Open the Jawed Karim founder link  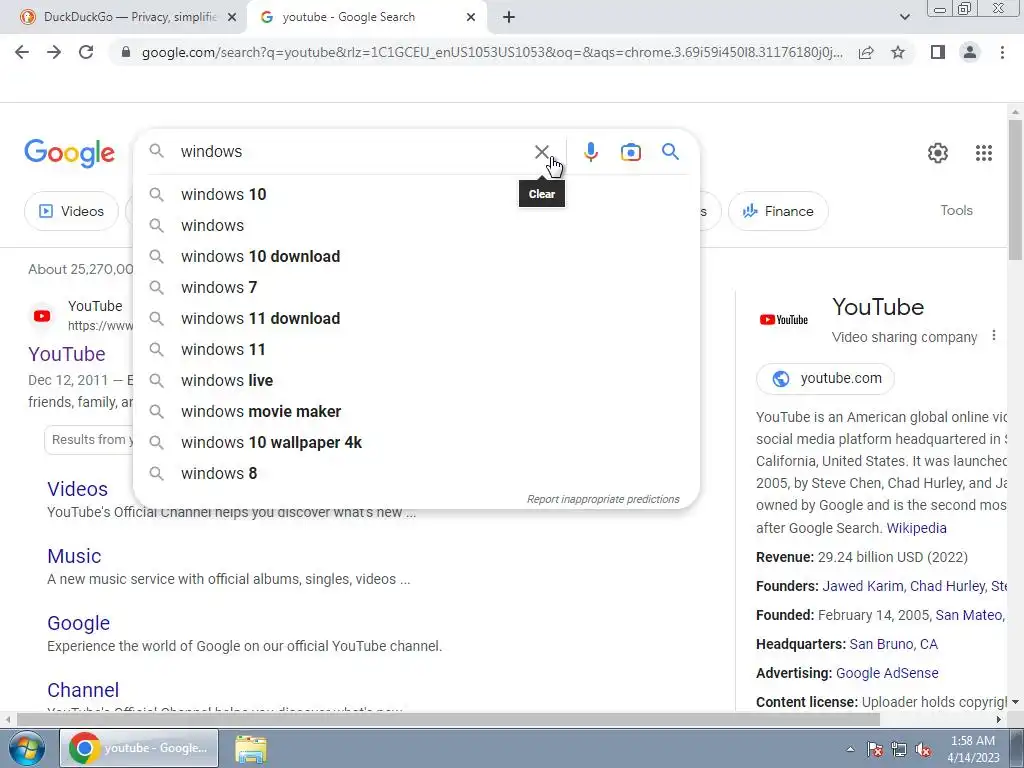[x=863, y=586]
